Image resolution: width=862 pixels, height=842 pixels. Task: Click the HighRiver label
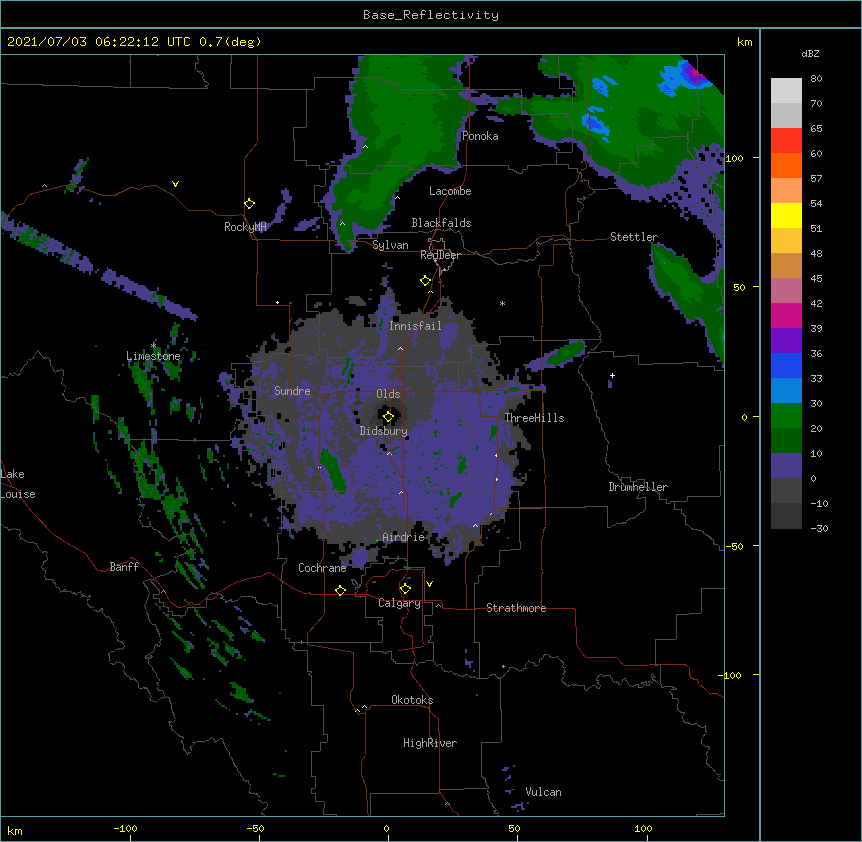(x=430, y=743)
